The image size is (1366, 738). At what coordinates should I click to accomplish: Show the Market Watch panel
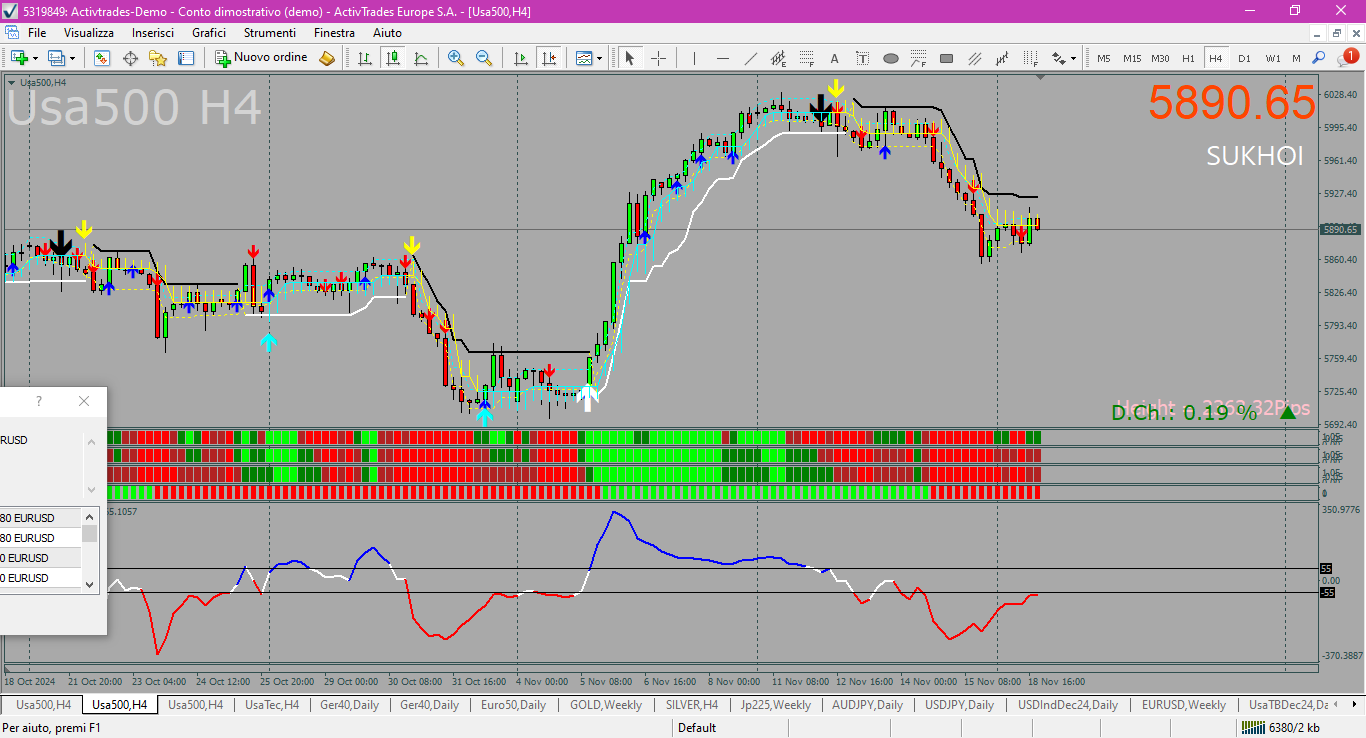(101, 58)
